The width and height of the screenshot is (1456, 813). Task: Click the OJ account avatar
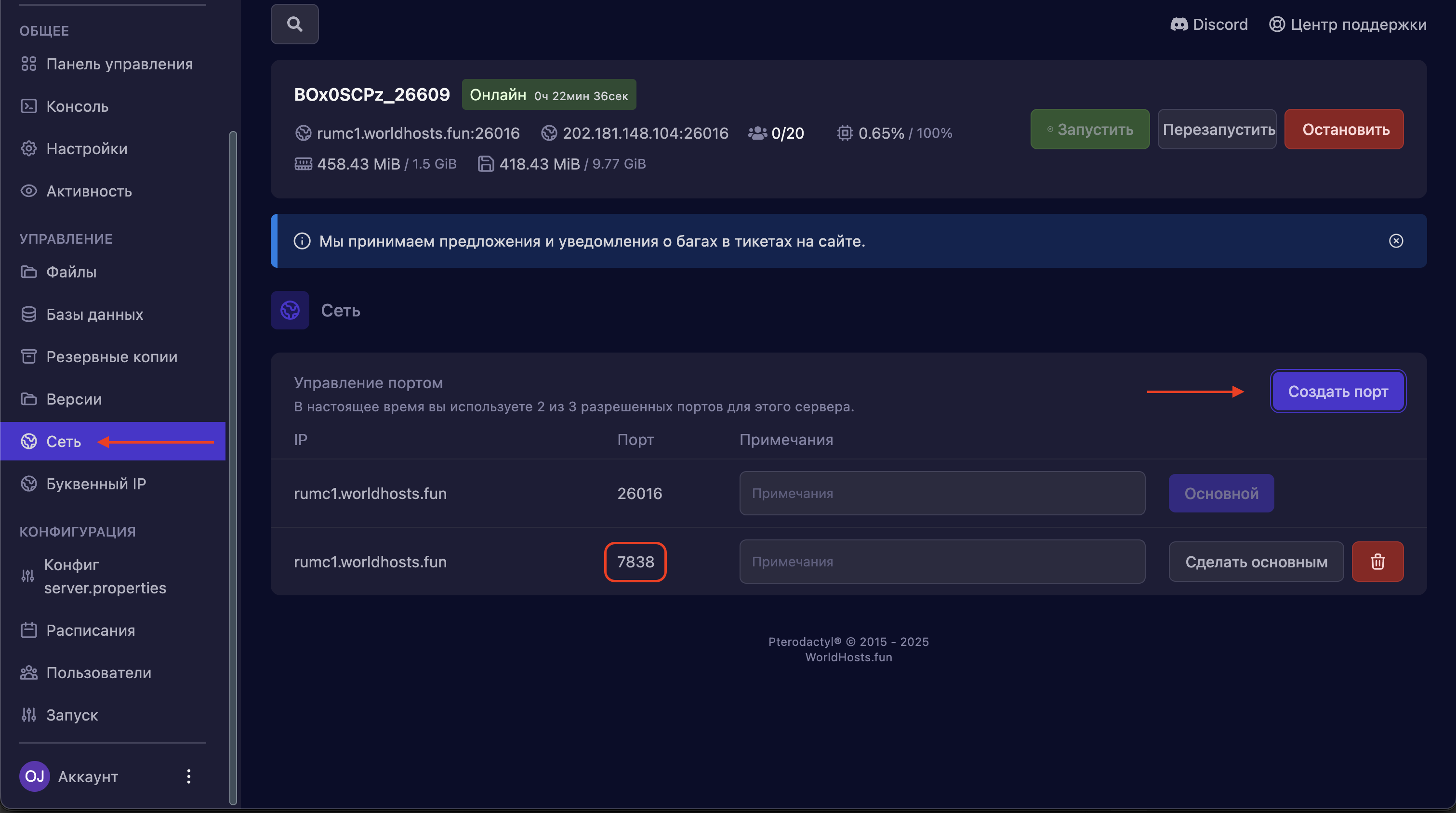[35, 776]
